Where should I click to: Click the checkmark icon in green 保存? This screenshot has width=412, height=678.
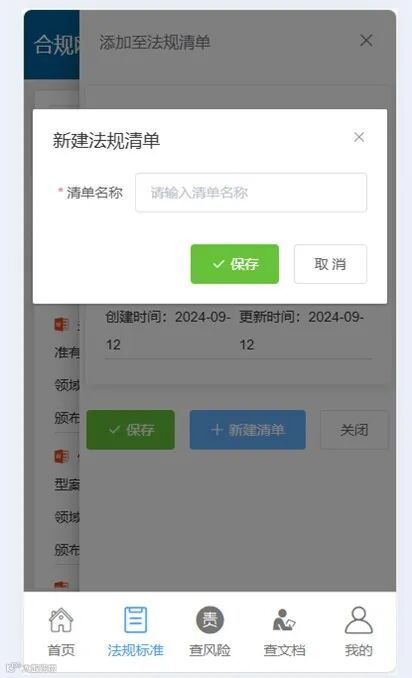click(218, 264)
